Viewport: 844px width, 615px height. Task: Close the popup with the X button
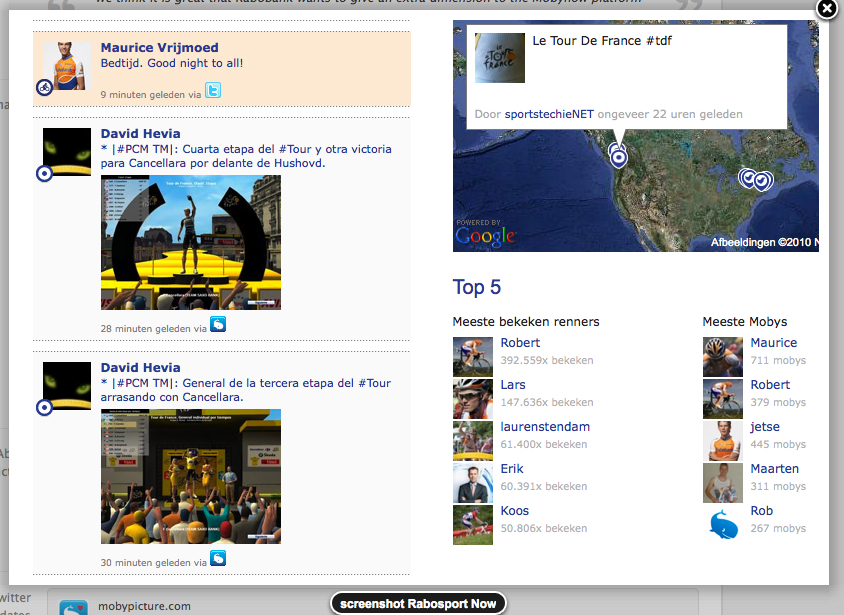(826, 9)
